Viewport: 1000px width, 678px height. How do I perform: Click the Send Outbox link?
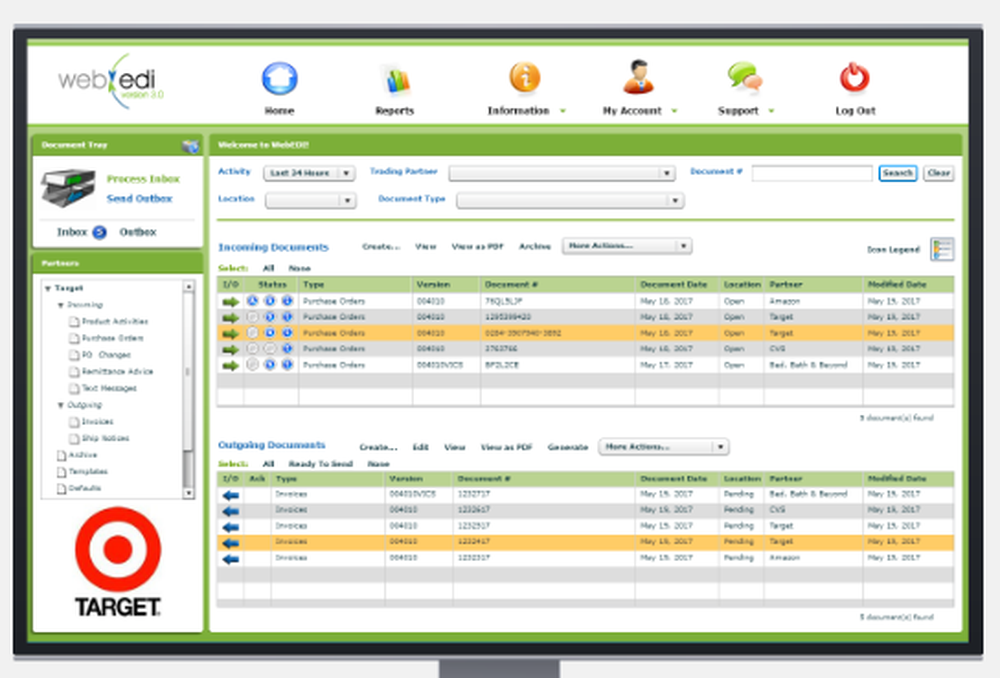click(140, 199)
